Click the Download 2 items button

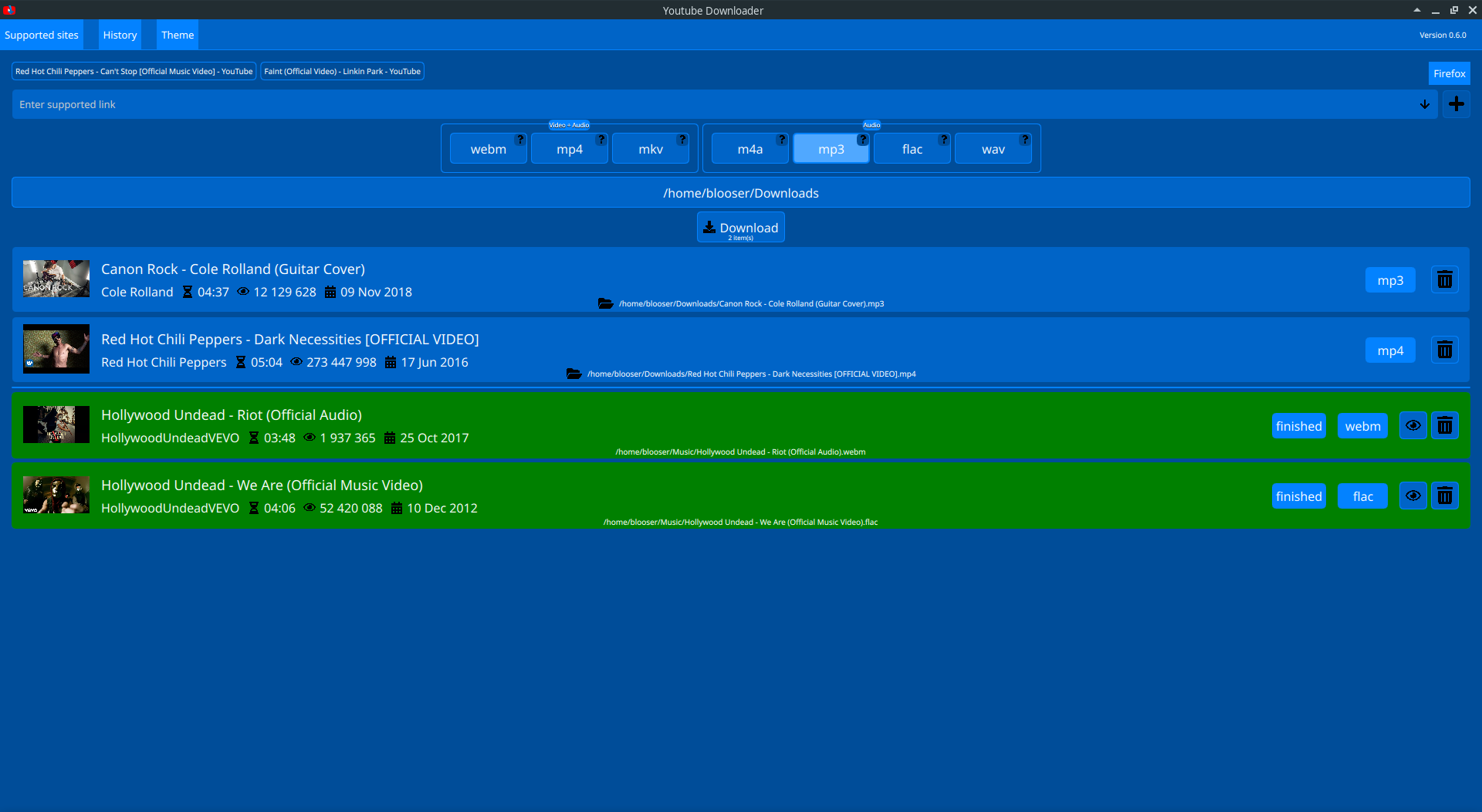tap(740, 228)
